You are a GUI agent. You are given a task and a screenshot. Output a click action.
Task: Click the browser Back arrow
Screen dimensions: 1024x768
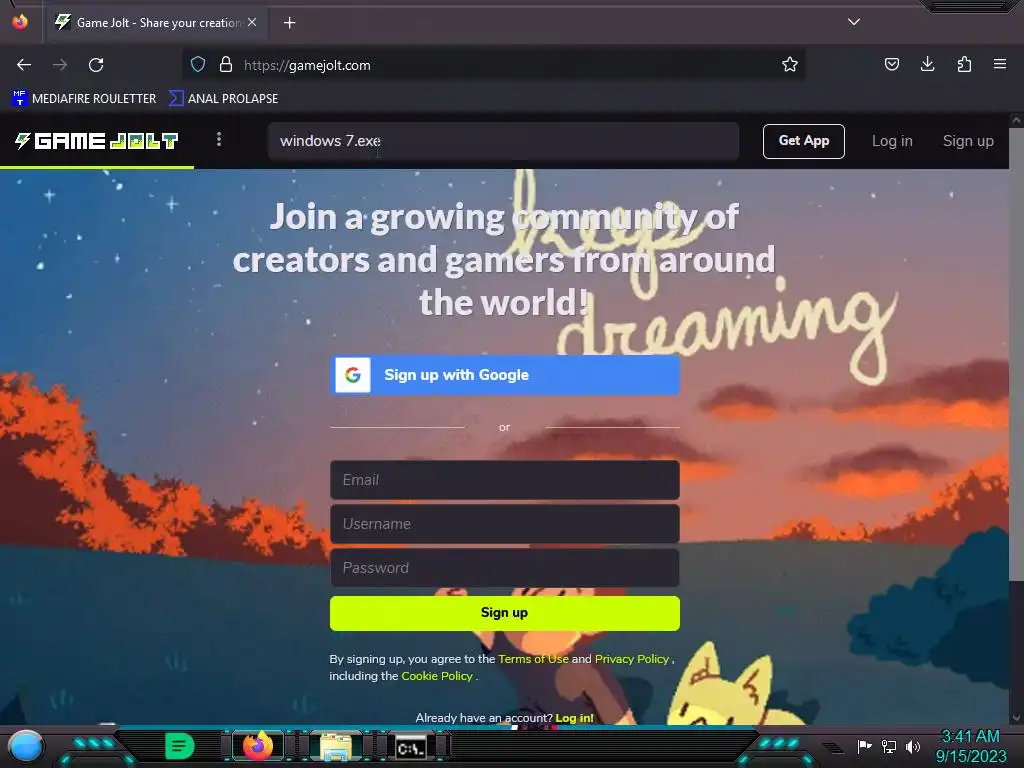tap(24, 65)
